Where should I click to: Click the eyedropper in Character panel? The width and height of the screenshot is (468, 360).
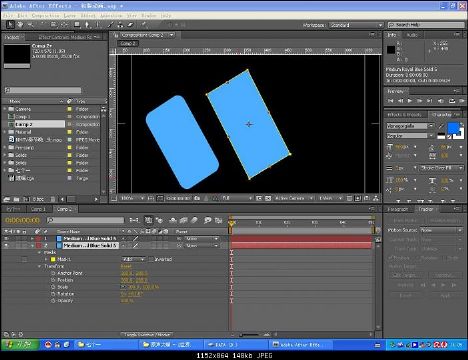[441, 126]
